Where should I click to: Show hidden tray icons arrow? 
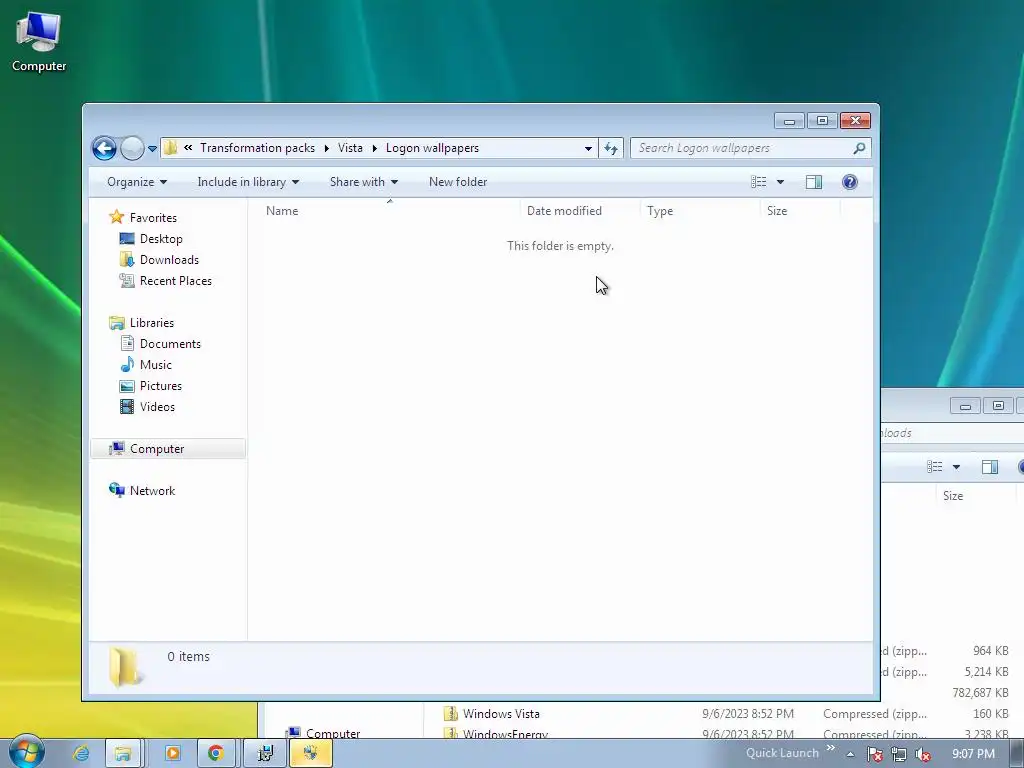[850, 754]
